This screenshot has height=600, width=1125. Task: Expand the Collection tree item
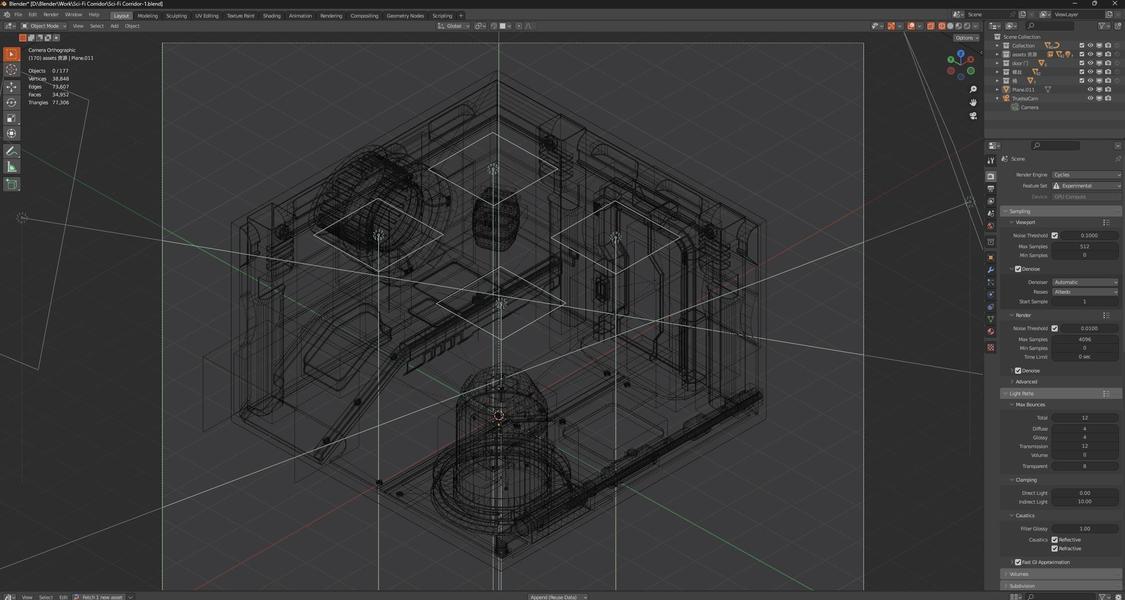997,45
